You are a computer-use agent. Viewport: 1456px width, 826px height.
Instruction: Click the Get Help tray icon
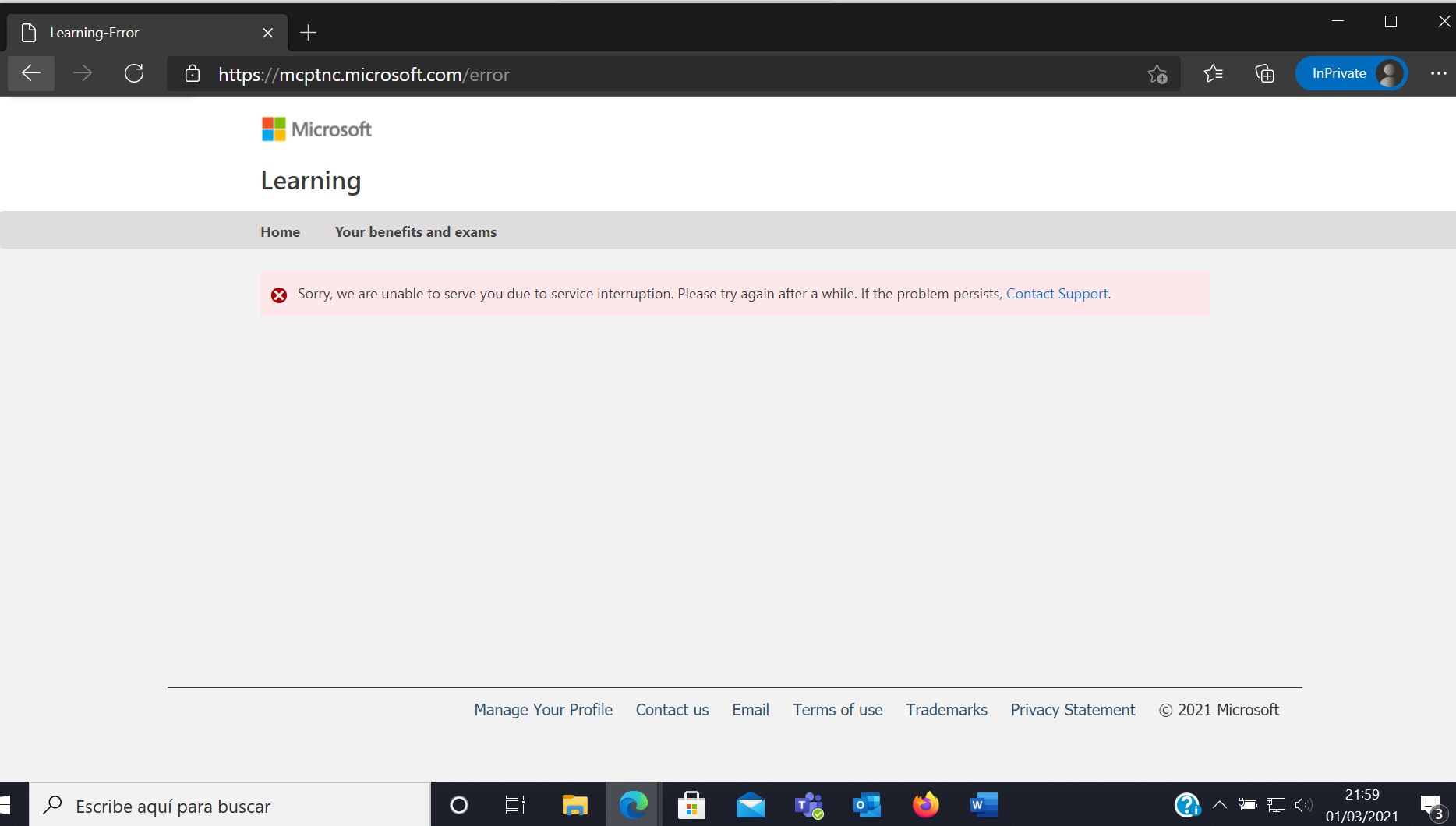coord(1187,805)
